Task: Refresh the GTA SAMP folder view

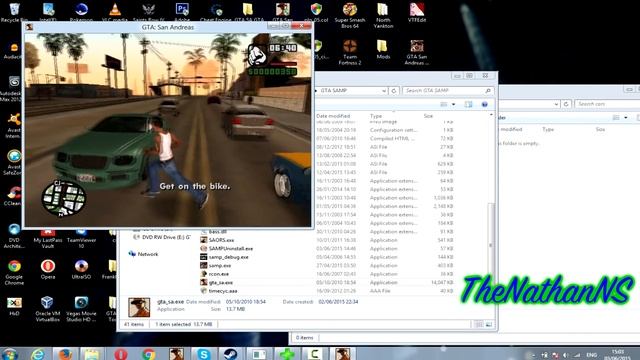Action: point(394,91)
